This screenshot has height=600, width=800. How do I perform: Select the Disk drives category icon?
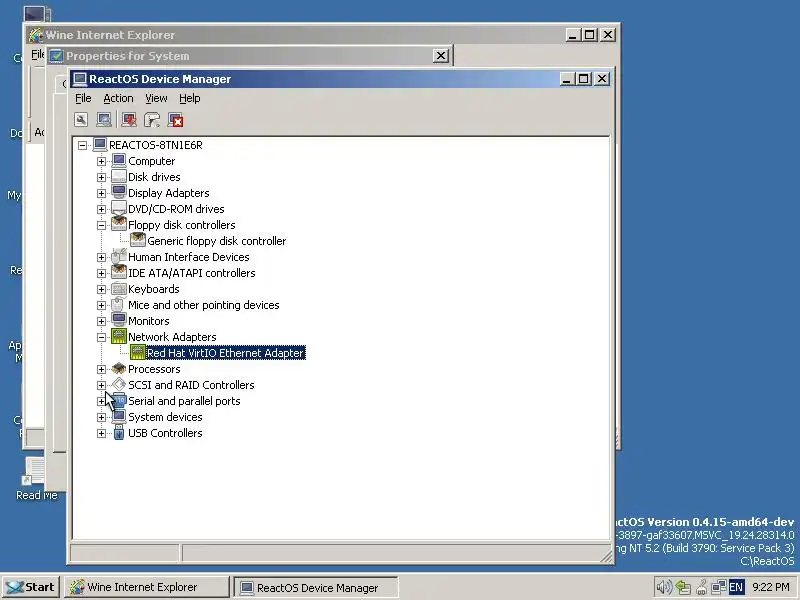point(118,177)
